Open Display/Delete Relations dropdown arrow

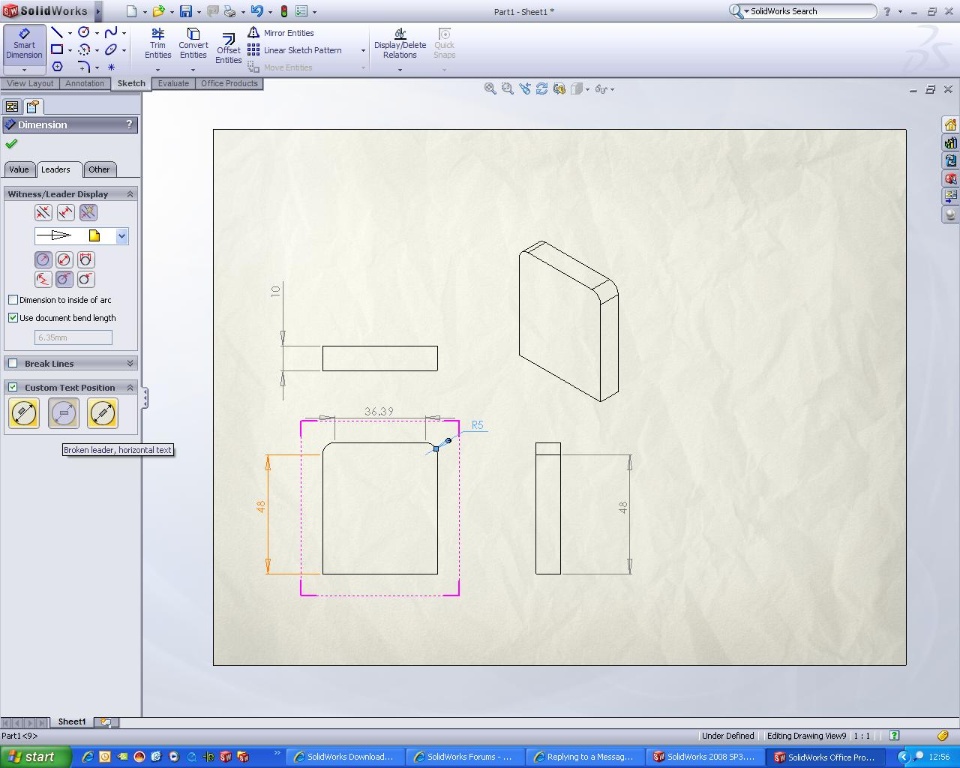[400, 70]
